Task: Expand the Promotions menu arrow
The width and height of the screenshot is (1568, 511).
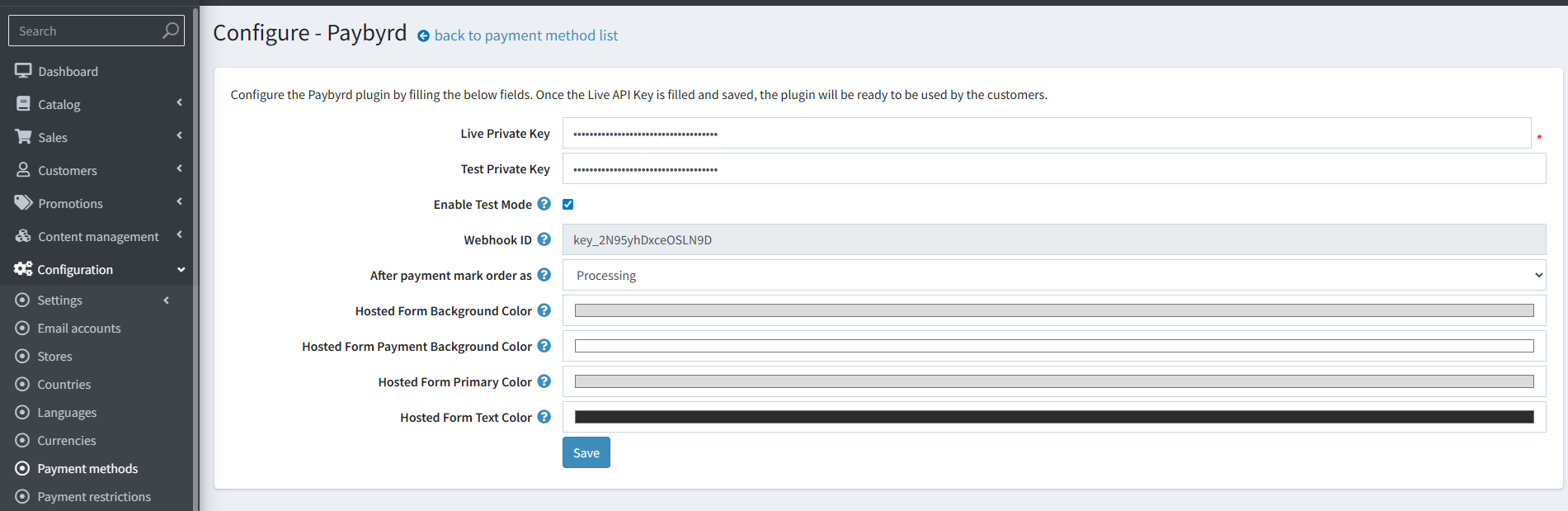Action: tap(179, 201)
